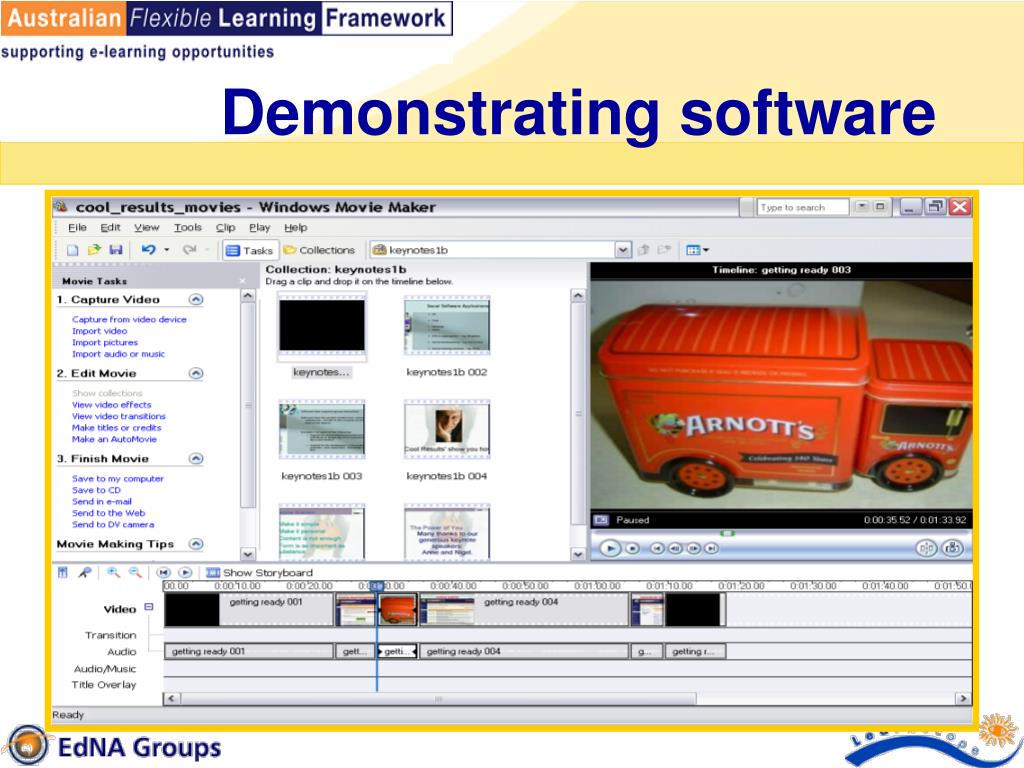Viewport: 1024px width, 768px height.
Task: Click the Import video link
Action: [x=99, y=331]
